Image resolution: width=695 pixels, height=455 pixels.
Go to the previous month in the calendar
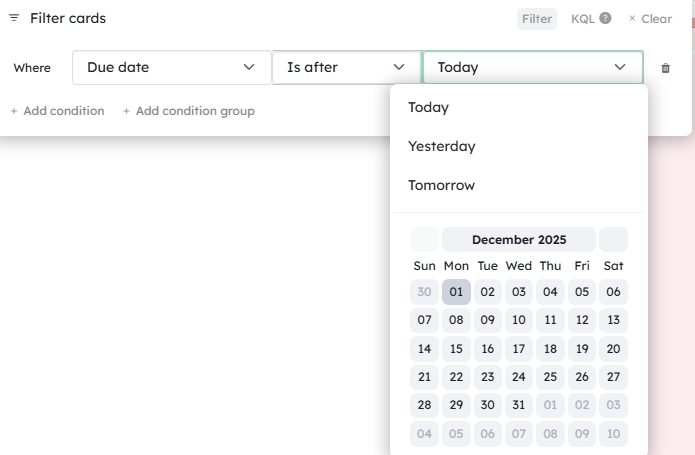pyautogui.click(x=424, y=240)
